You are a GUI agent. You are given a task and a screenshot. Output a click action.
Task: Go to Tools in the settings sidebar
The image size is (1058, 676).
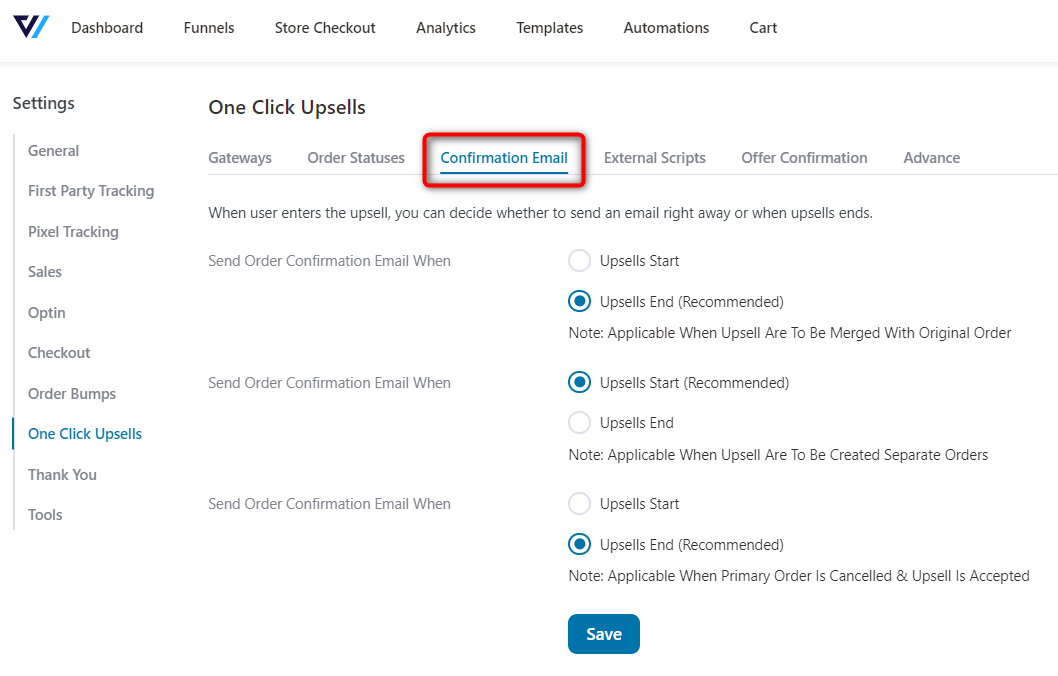pyautogui.click(x=45, y=515)
